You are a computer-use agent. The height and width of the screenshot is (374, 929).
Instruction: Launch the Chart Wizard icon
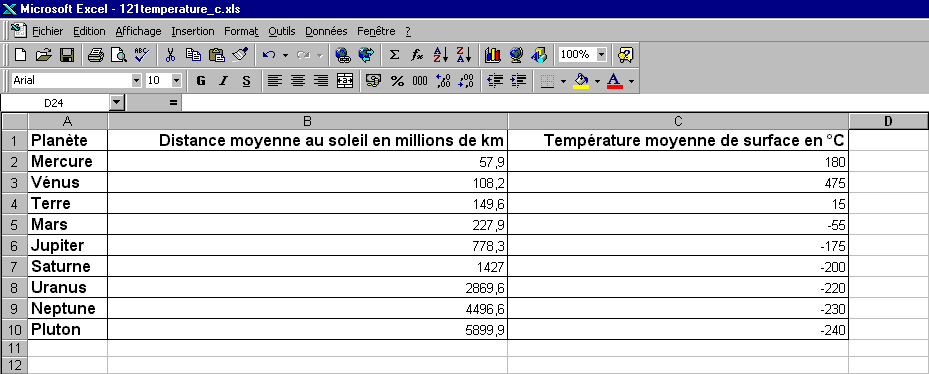tap(493, 55)
